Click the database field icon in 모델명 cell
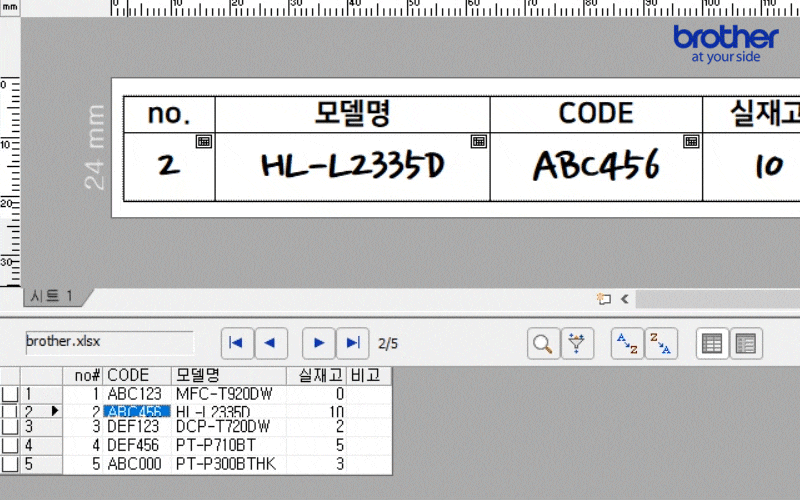The height and width of the screenshot is (500, 800). click(x=479, y=141)
